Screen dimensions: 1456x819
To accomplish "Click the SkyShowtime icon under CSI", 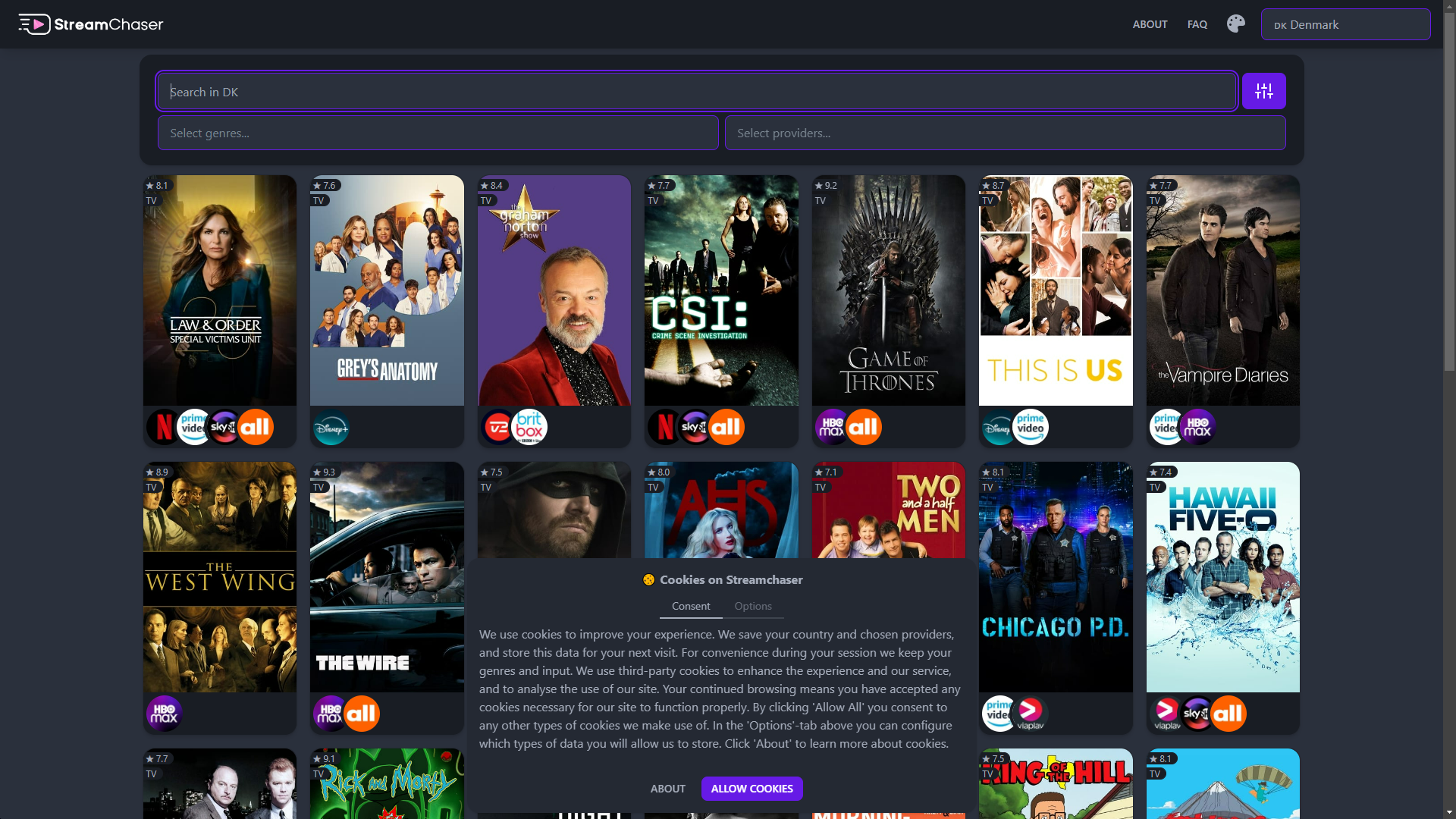I will point(694,426).
